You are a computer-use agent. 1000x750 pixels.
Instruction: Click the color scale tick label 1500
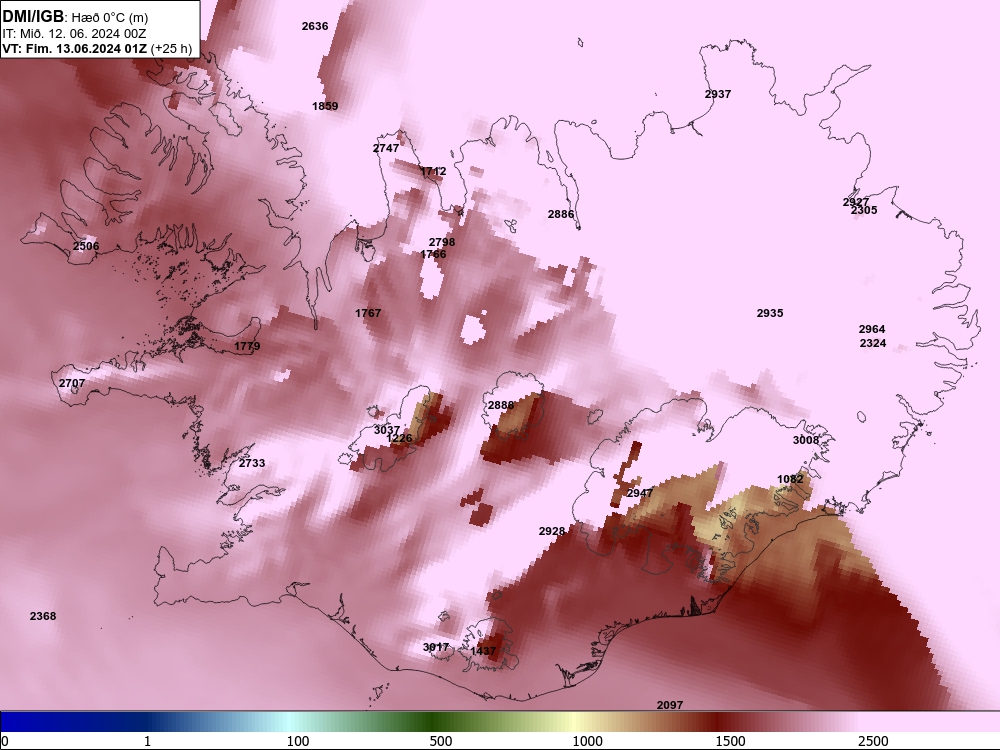730,741
